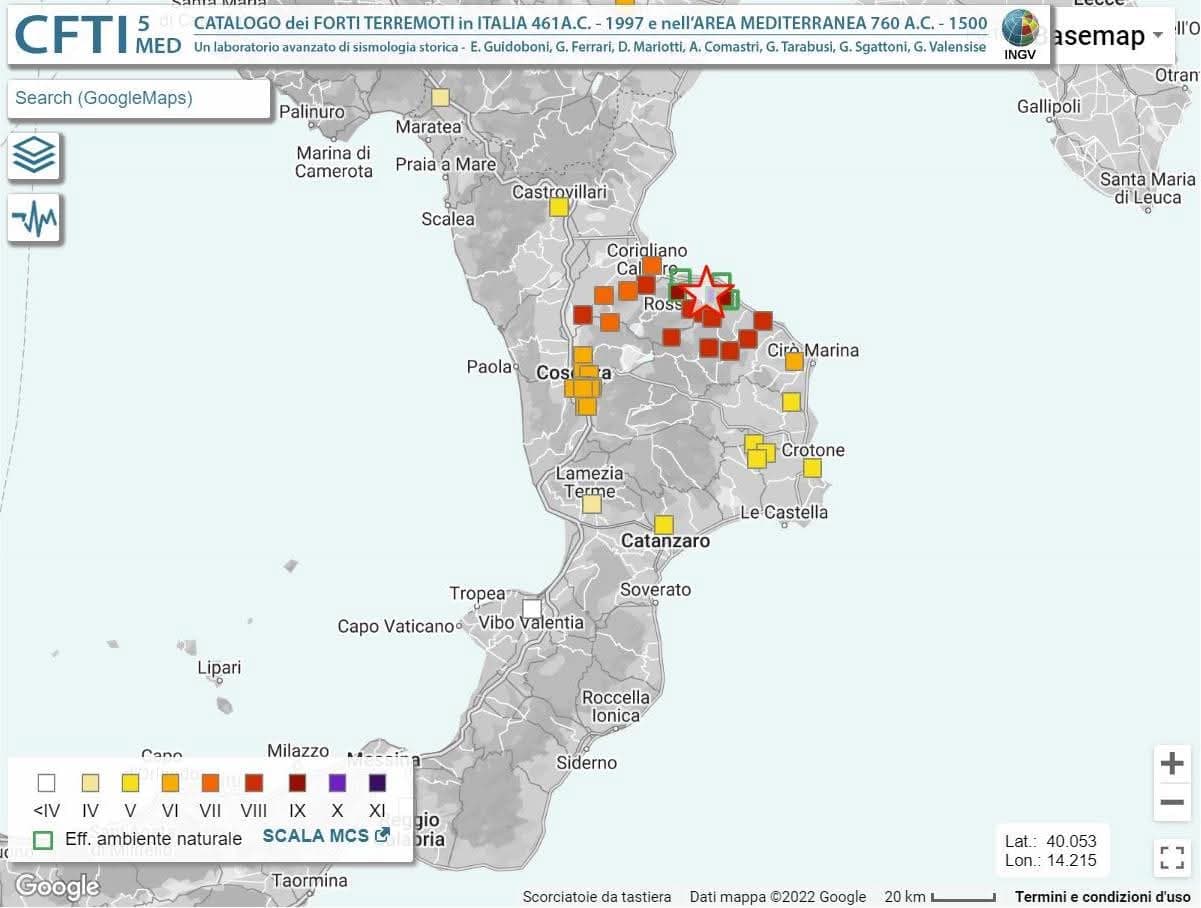Open the map layers panel icon
Image resolution: width=1201 pixels, height=908 pixels.
pyautogui.click(x=34, y=155)
